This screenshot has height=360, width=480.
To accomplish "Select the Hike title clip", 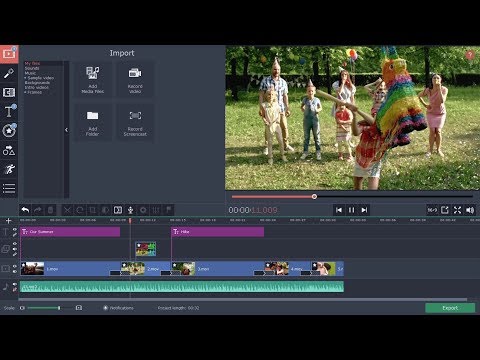I will tap(218, 232).
